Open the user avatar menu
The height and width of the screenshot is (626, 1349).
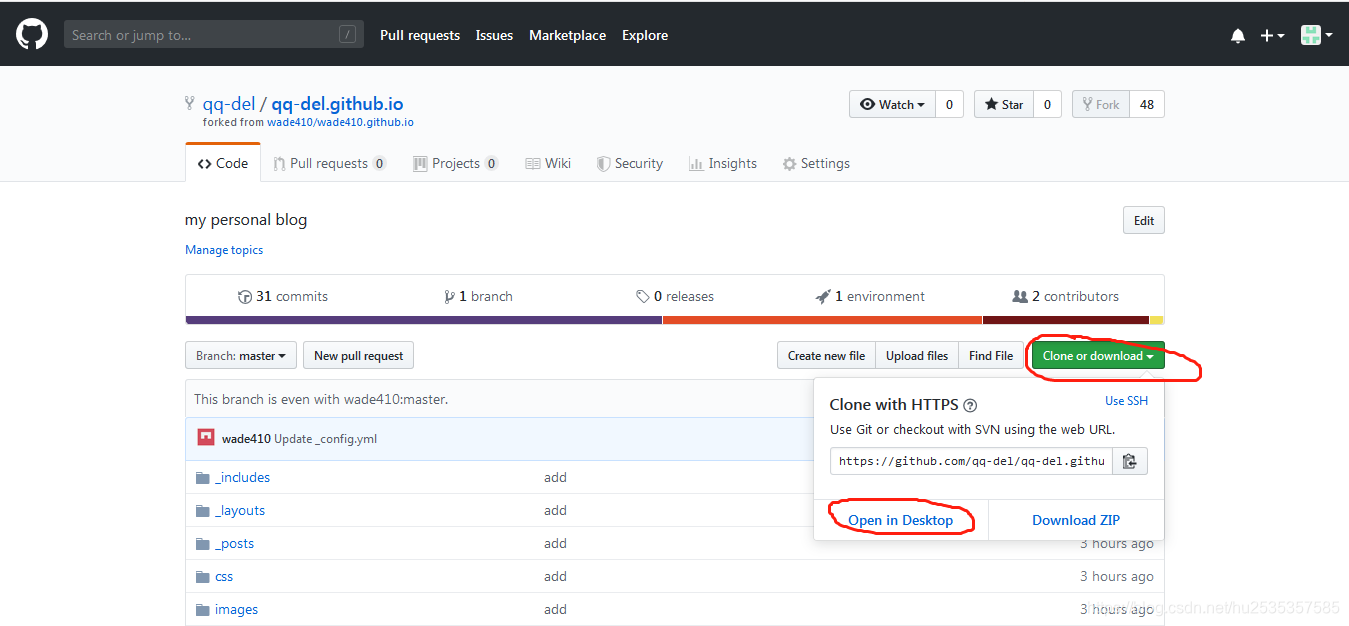[1317, 35]
